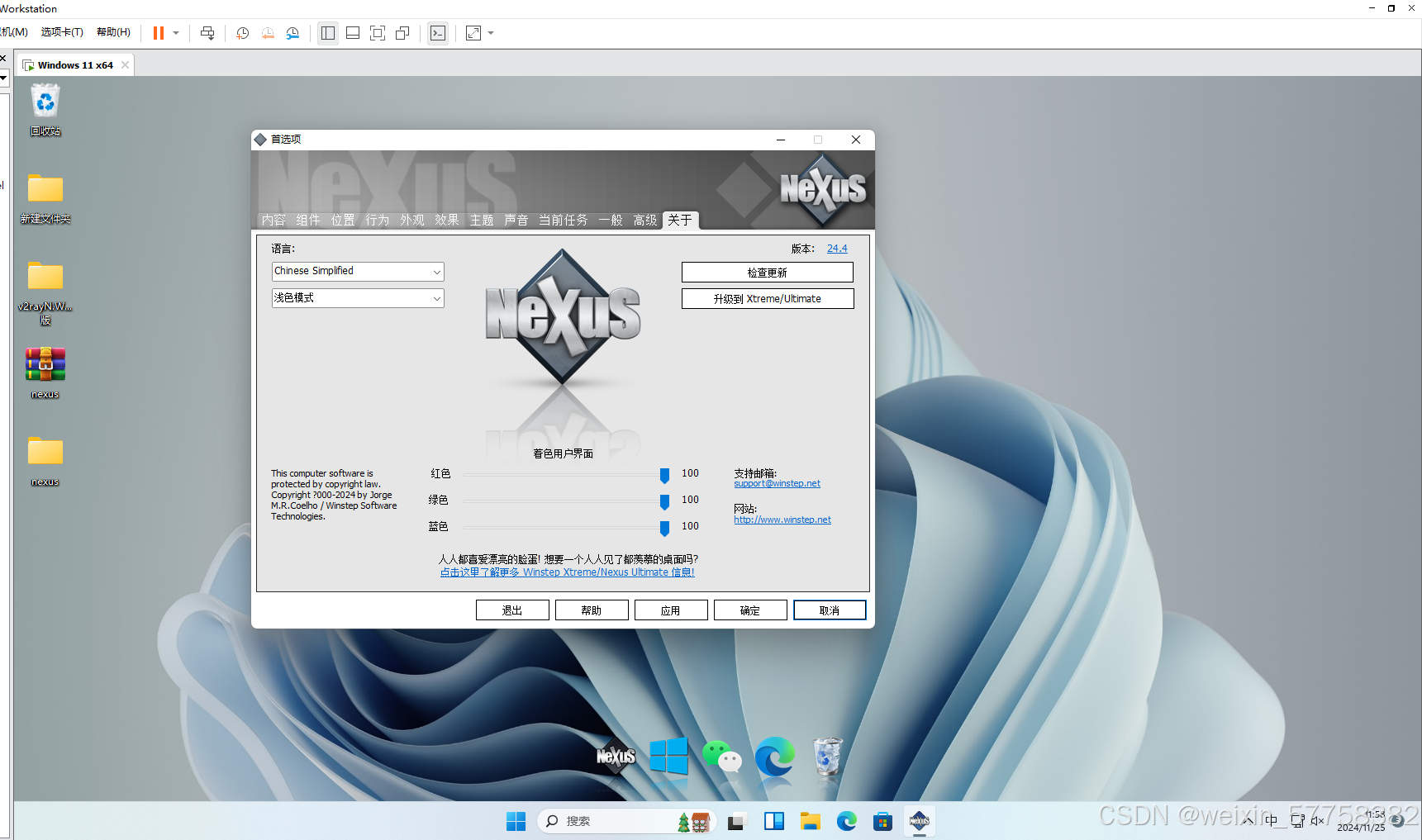Revert to the previous snapshot icon

[x=268, y=33]
